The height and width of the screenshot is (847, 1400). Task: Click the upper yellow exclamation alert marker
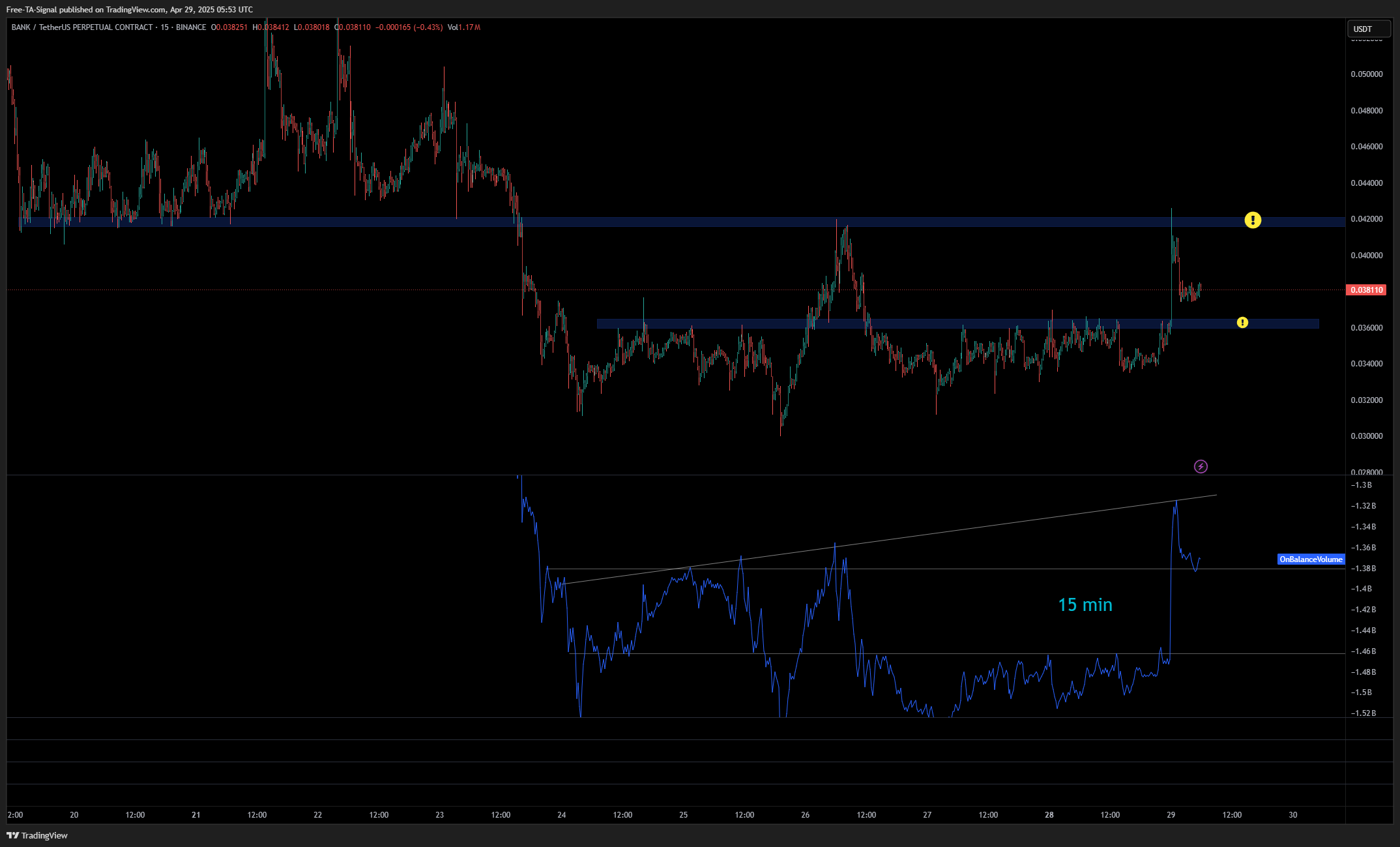[1253, 220]
